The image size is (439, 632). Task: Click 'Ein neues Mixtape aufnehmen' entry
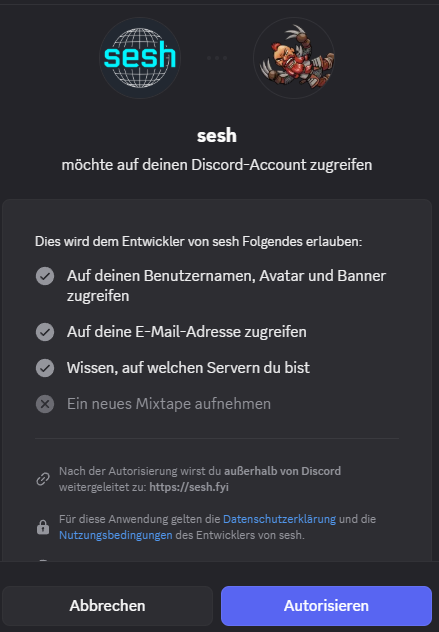[169, 404]
